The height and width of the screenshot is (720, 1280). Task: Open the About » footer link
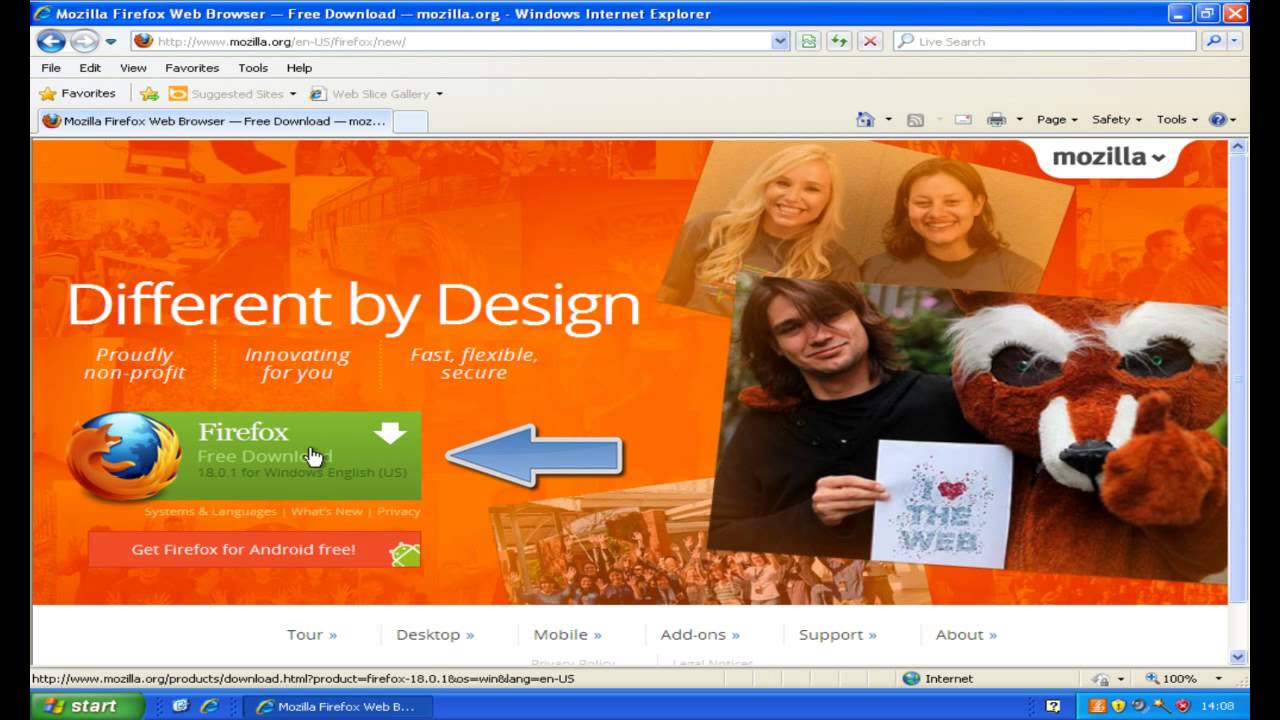pyautogui.click(x=966, y=634)
